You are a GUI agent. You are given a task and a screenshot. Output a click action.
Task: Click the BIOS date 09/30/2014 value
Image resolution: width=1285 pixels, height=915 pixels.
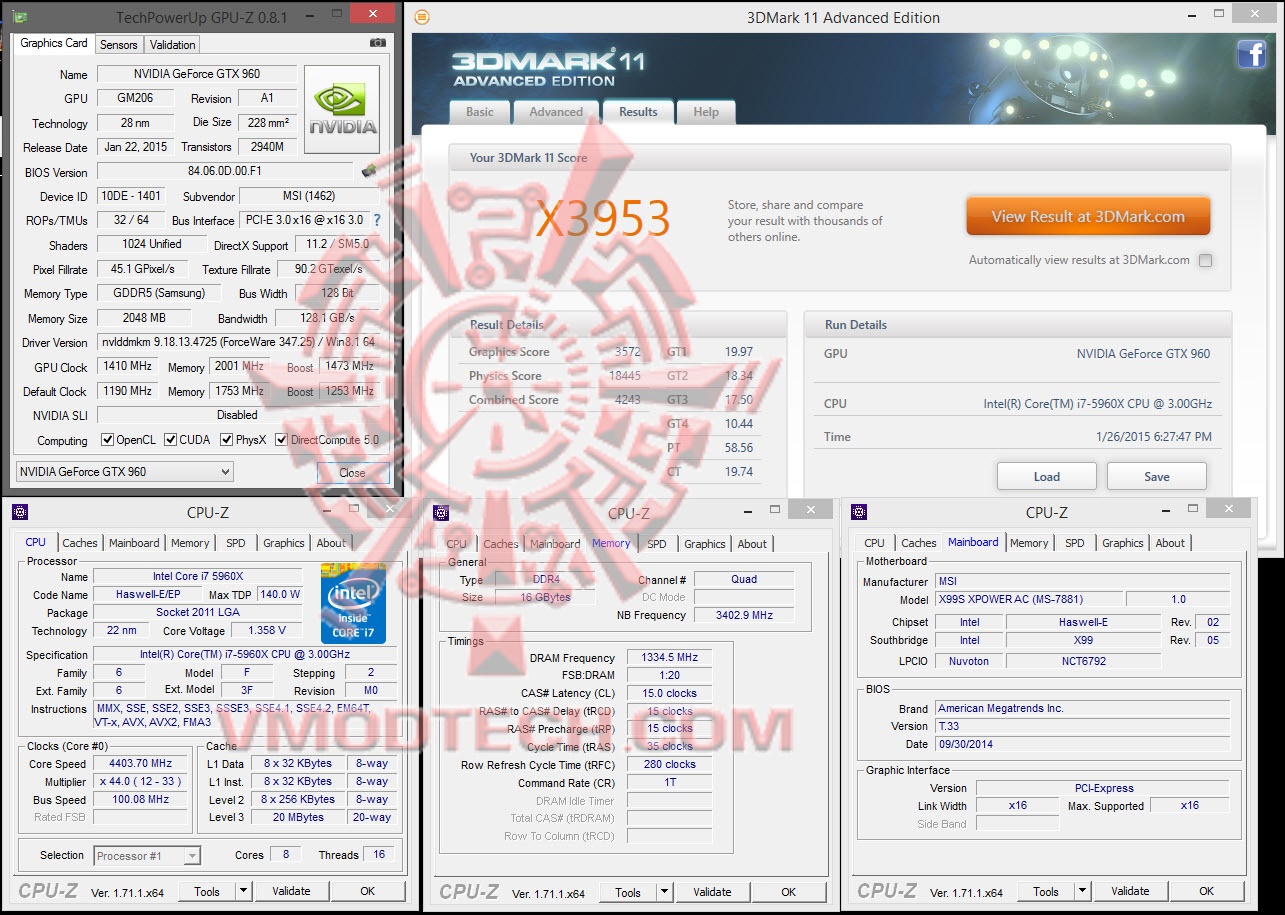coord(1083,744)
